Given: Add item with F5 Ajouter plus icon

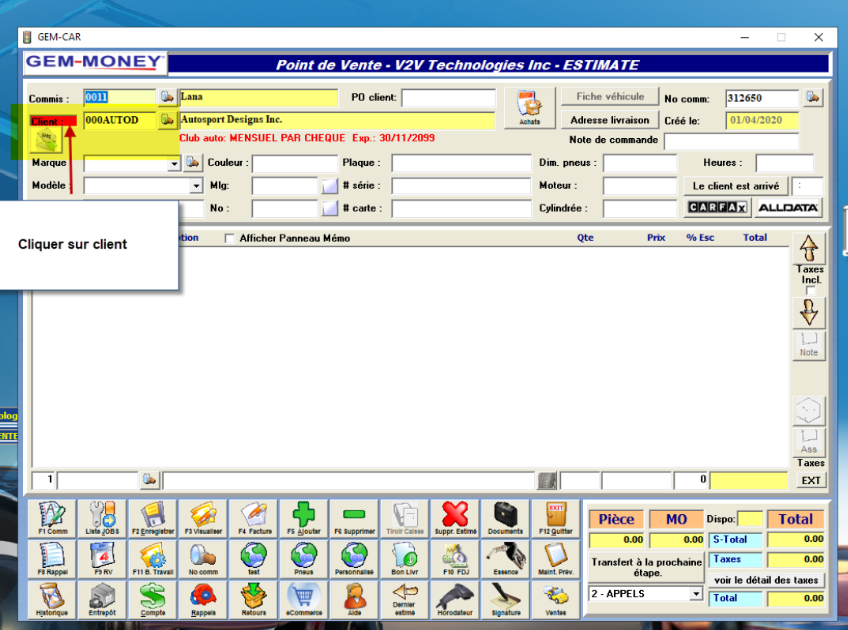Looking at the screenshot, I should 304,519.
